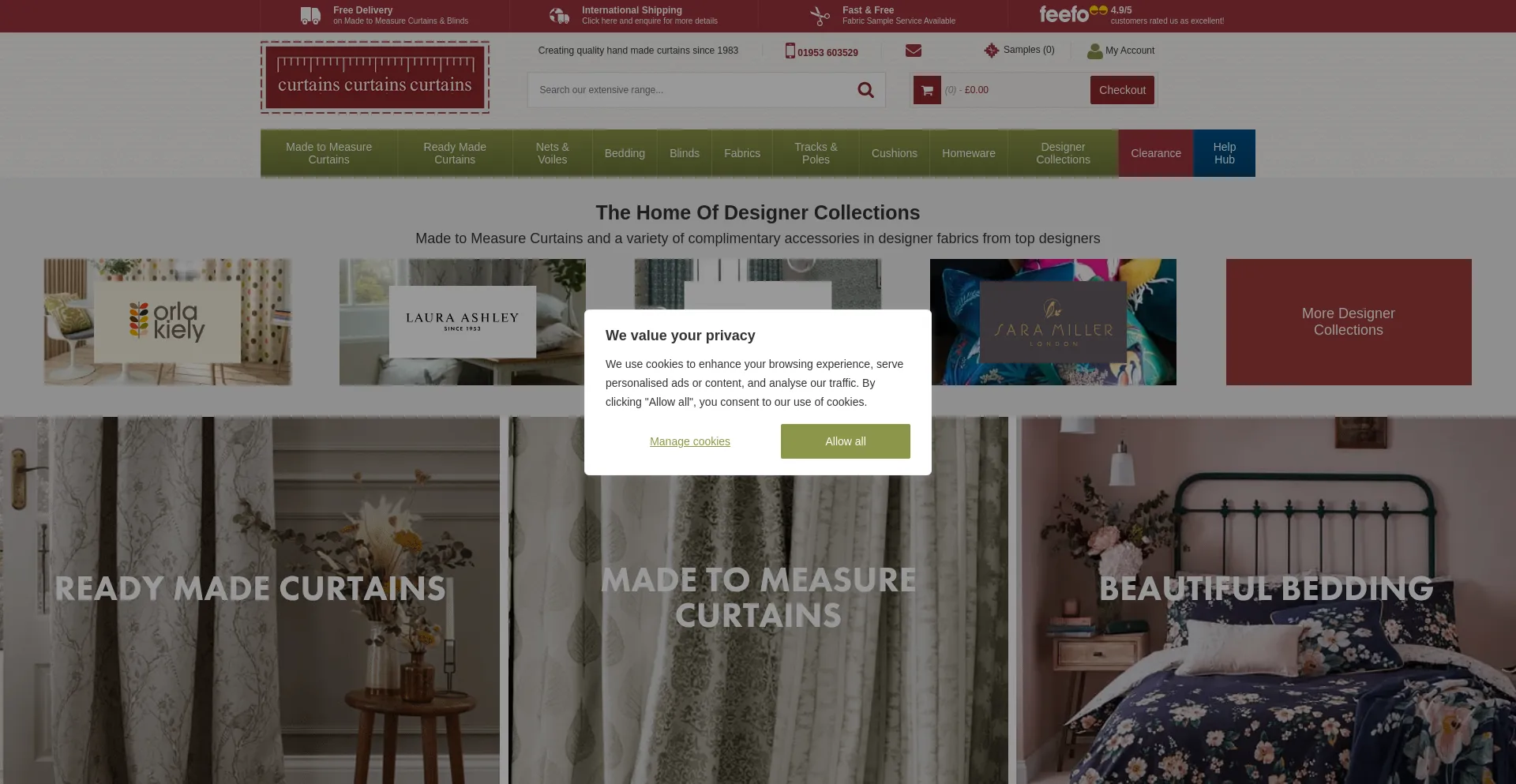Click the search magnifier icon
The height and width of the screenshot is (784, 1516).
(865, 90)
